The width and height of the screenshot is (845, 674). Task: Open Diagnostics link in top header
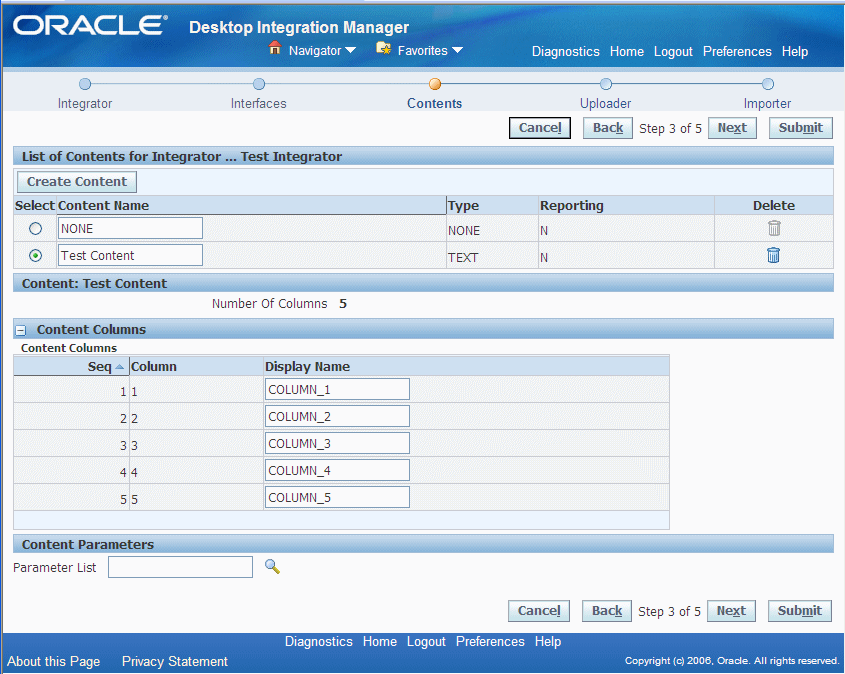tap(565, 52)
